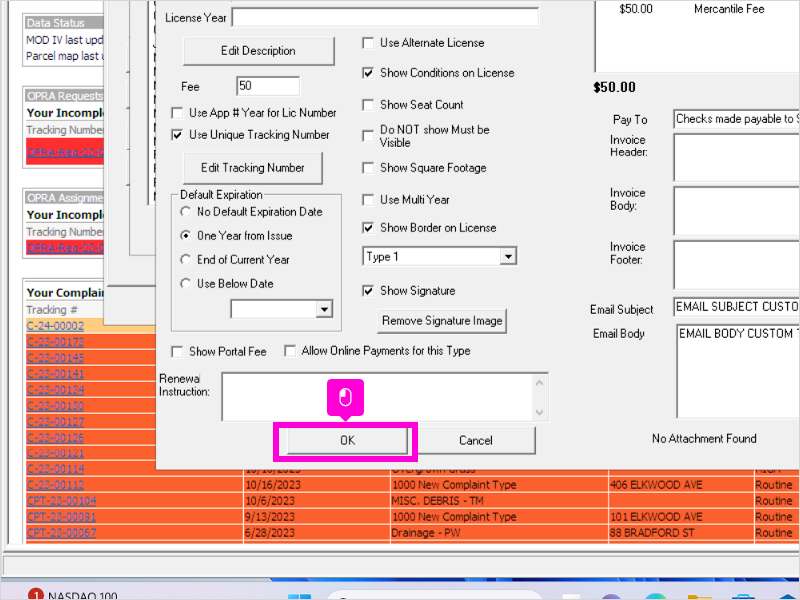800x600 pixels.
Task: Check Do NOT show Must be Visible
Action: [x=368, y=136]
